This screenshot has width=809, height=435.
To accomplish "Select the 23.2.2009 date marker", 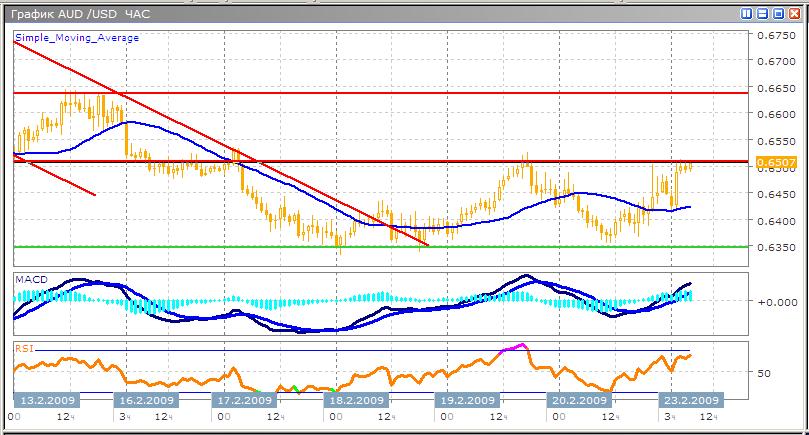I will [x=689, y=400].
